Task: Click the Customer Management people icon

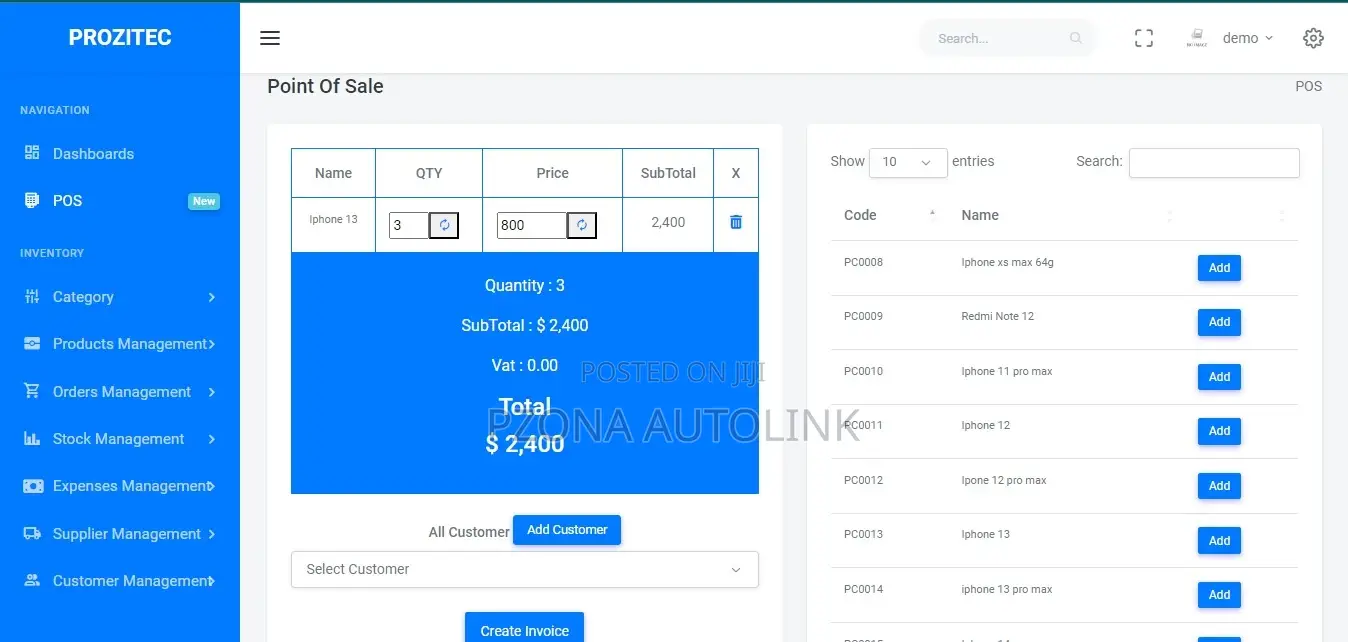Action: click(32, 580)
